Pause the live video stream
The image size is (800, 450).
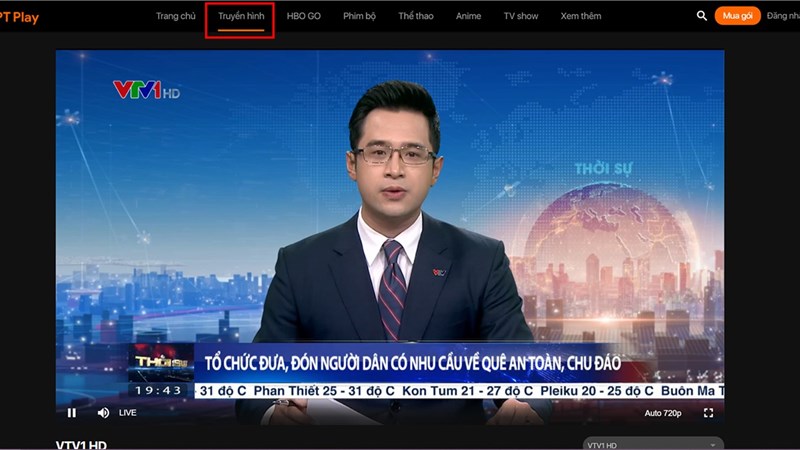(x=72, y=413)
